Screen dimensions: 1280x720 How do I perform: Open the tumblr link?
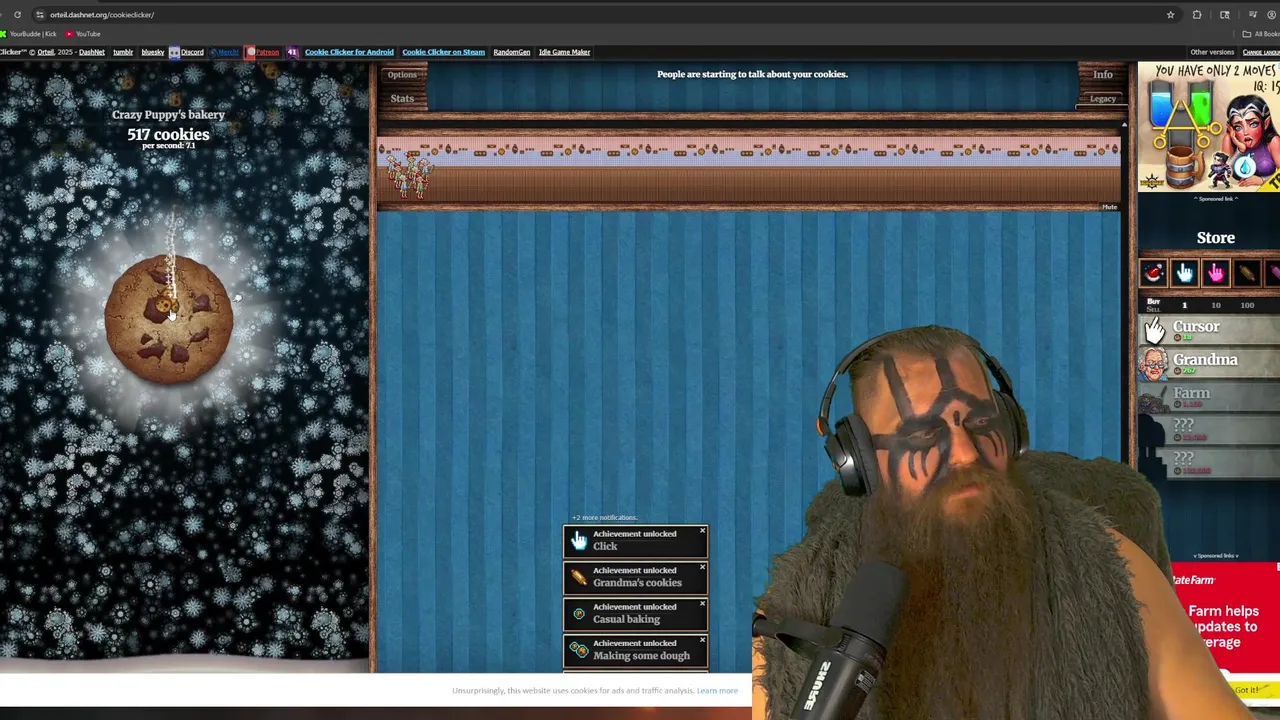123,52
